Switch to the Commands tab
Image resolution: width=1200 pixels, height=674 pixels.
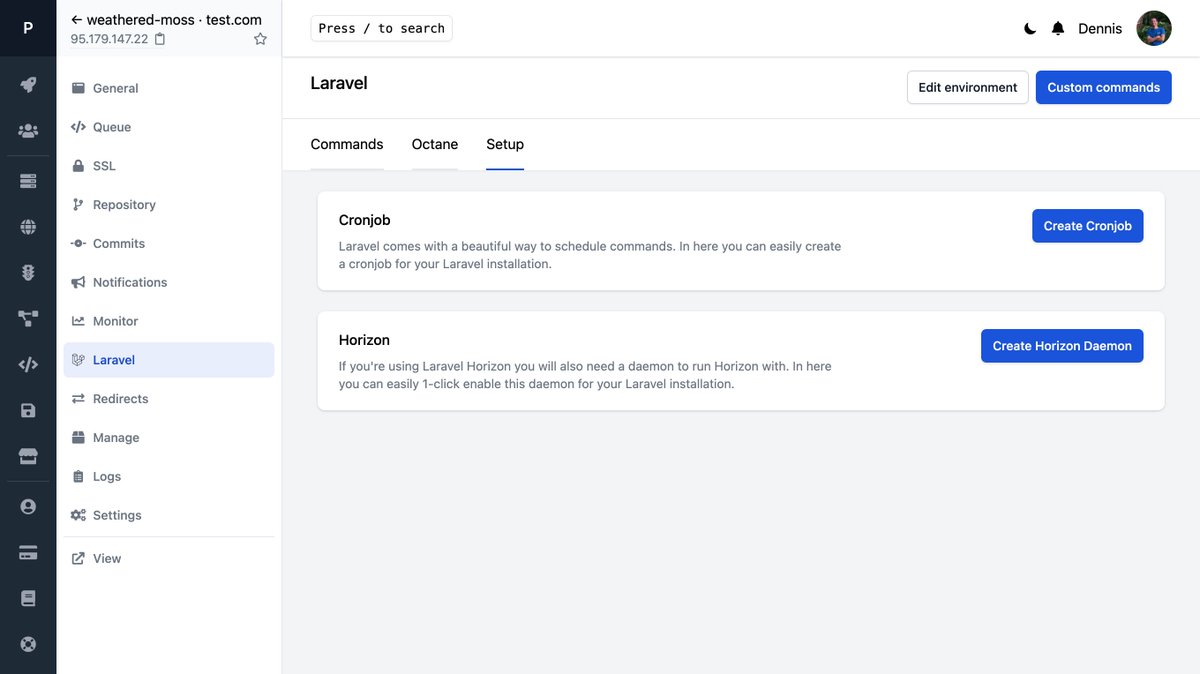tap(347, 144)
